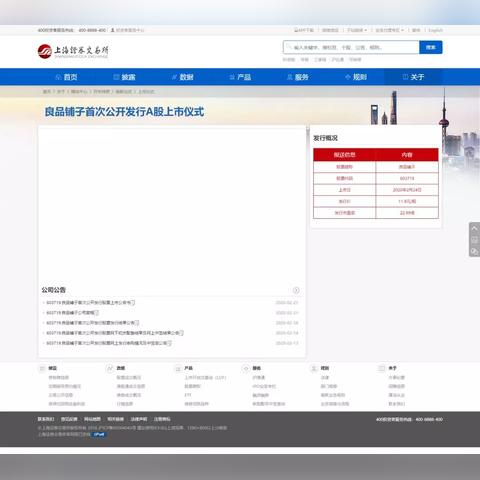This screenshot has height=480, width=480.
Task: Click the back-to-top arrow in side widget
Action: click(x=475, y=228)
